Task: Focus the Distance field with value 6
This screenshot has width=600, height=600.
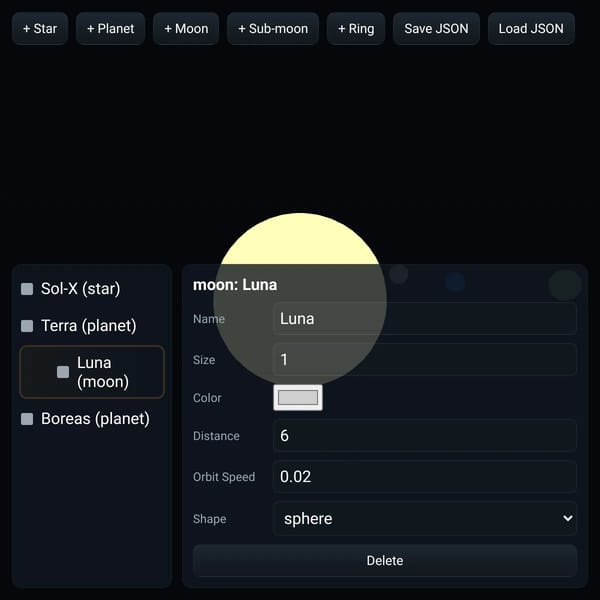Action: tap(425, 435)
